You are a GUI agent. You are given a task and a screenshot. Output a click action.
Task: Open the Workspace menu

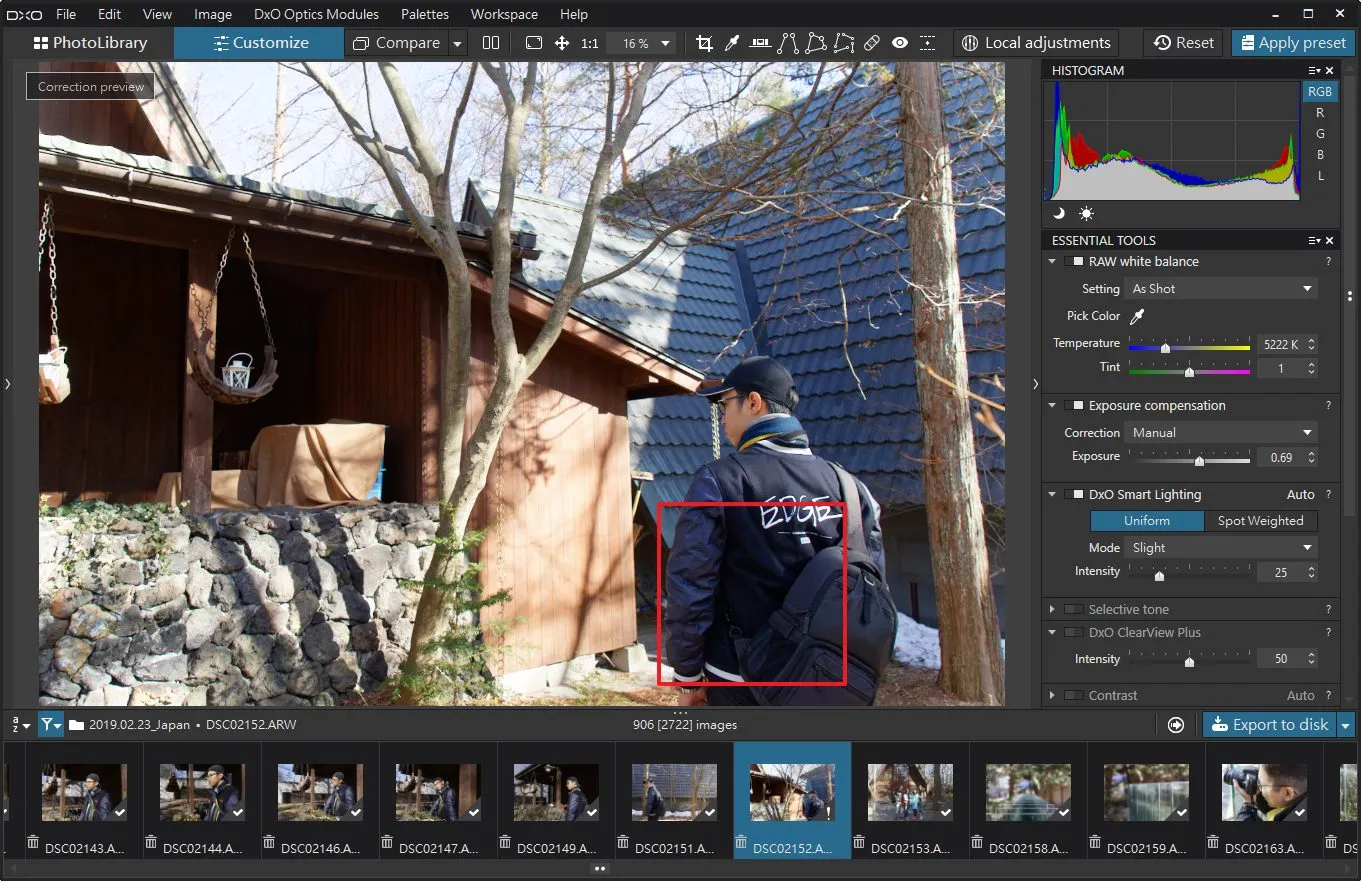pyautogui.click(x=504, y=14)
